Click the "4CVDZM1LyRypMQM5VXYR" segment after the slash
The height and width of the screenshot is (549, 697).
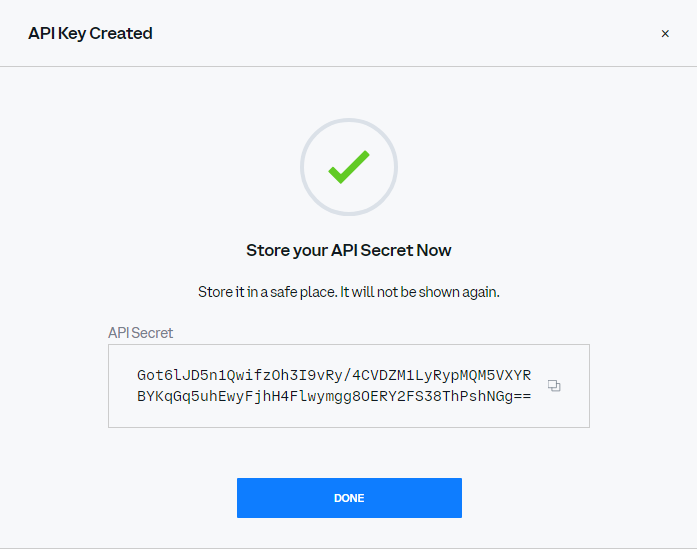(441, 375)
